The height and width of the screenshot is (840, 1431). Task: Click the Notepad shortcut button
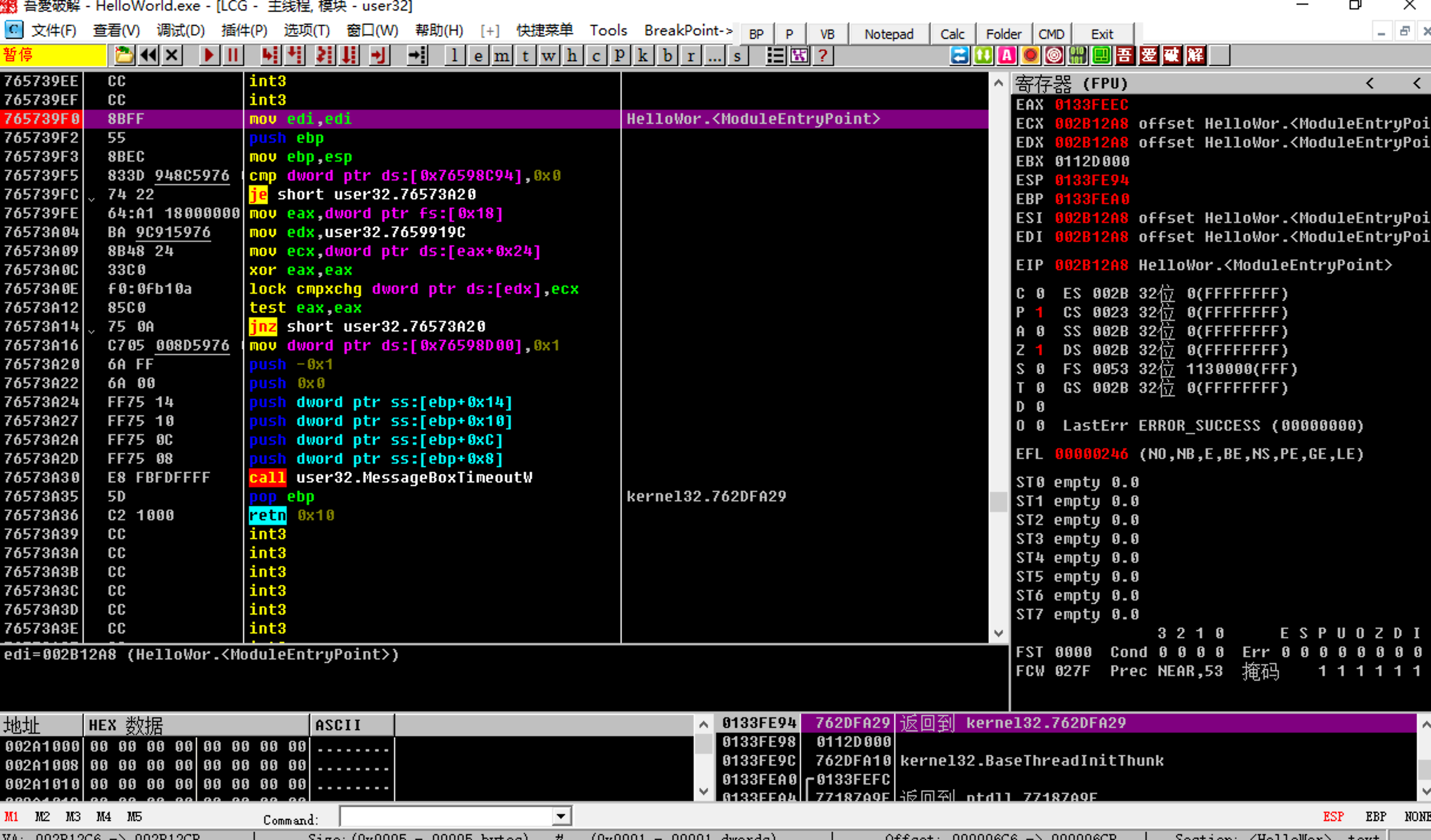[x=889, y=34]
